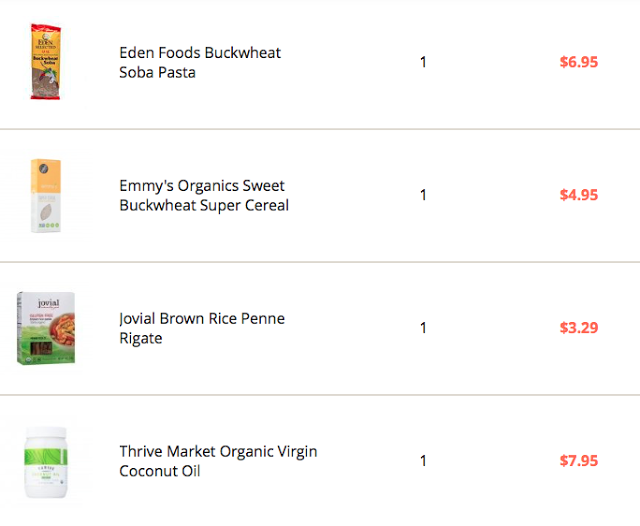Open Emmy's Organics Sweet Buckwheat Super Cereal
The width and height of the screenshot is (640, 526).
pos(204,195)
